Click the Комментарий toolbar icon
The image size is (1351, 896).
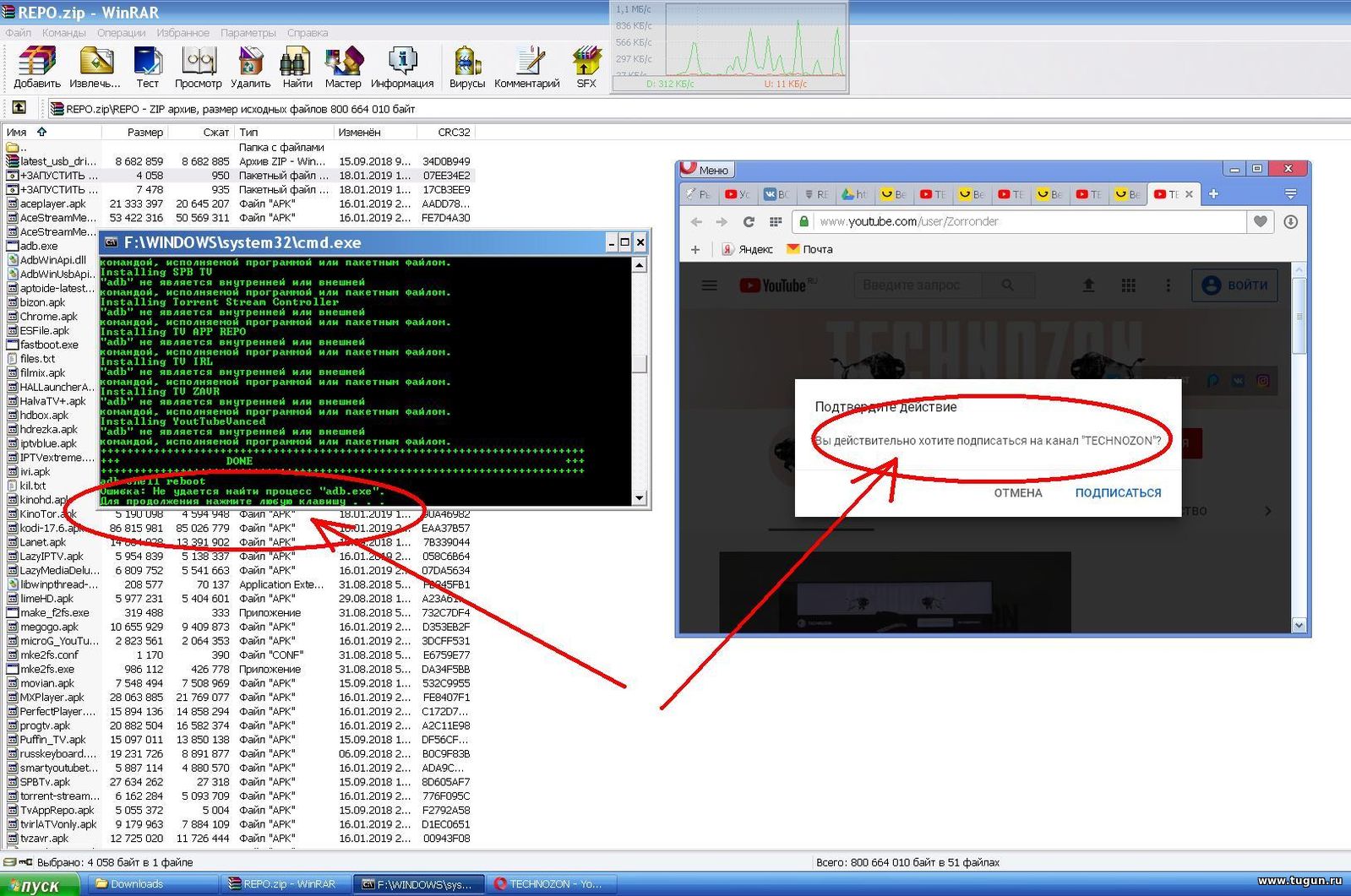[x=527, y=68]
